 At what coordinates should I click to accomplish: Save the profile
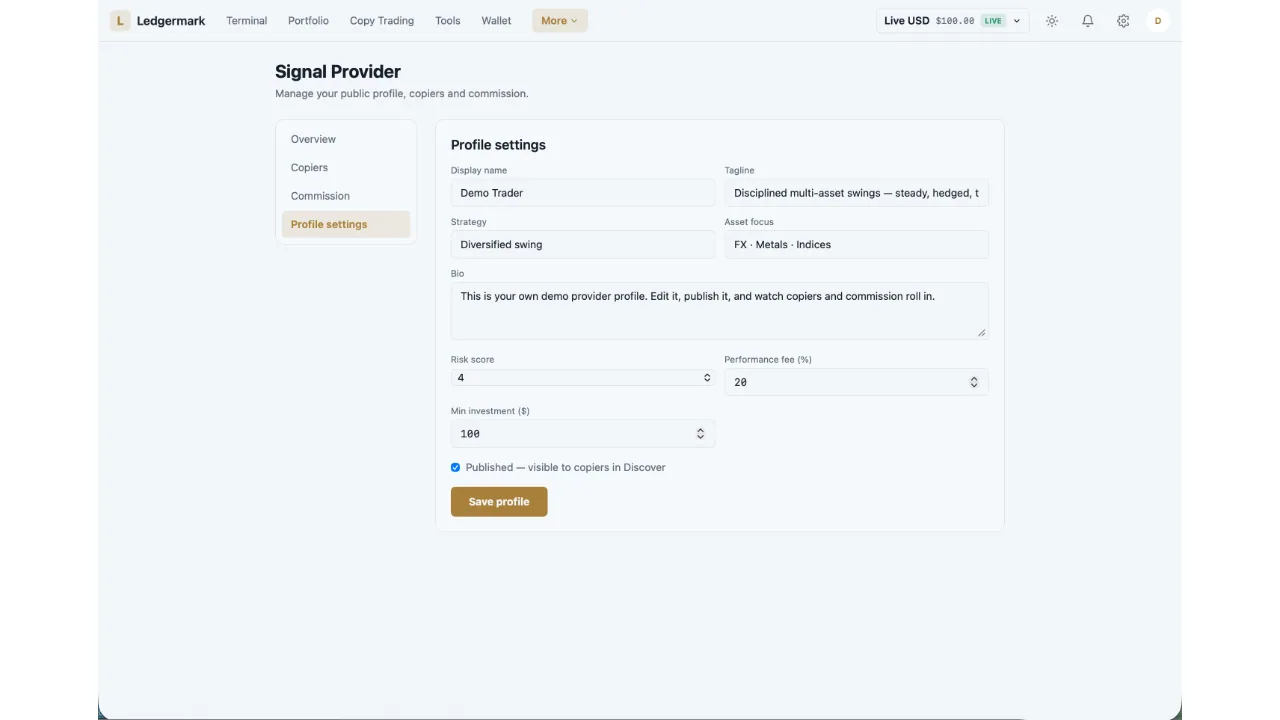point(499,501)
